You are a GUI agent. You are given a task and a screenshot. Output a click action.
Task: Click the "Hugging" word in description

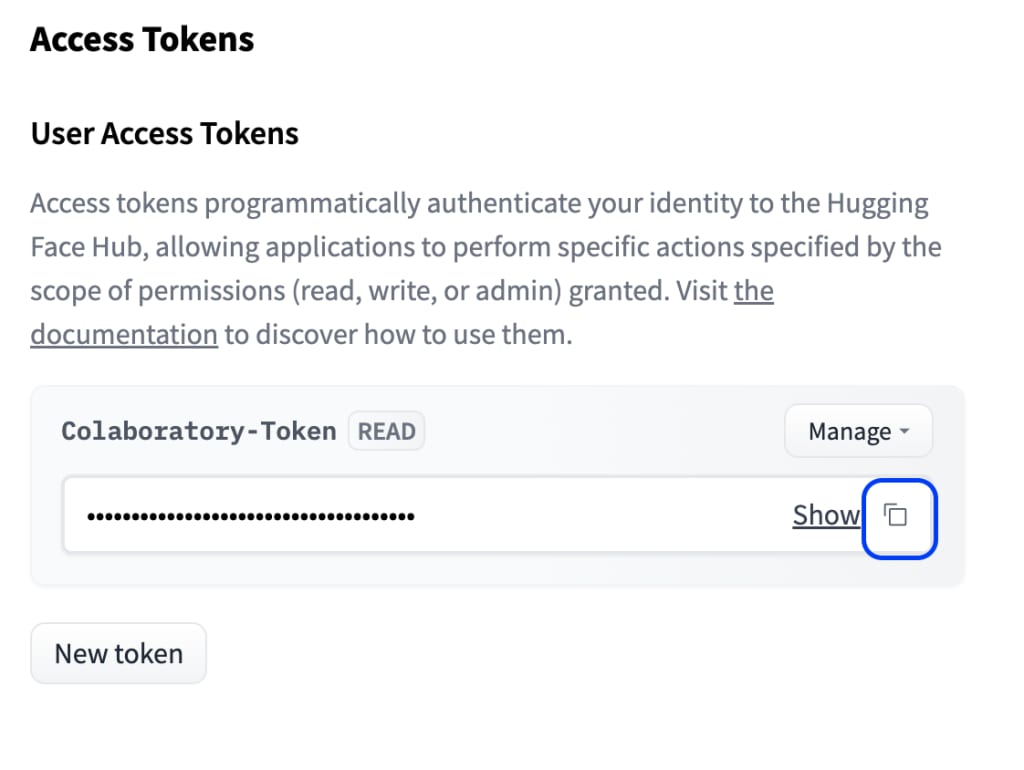877,204
